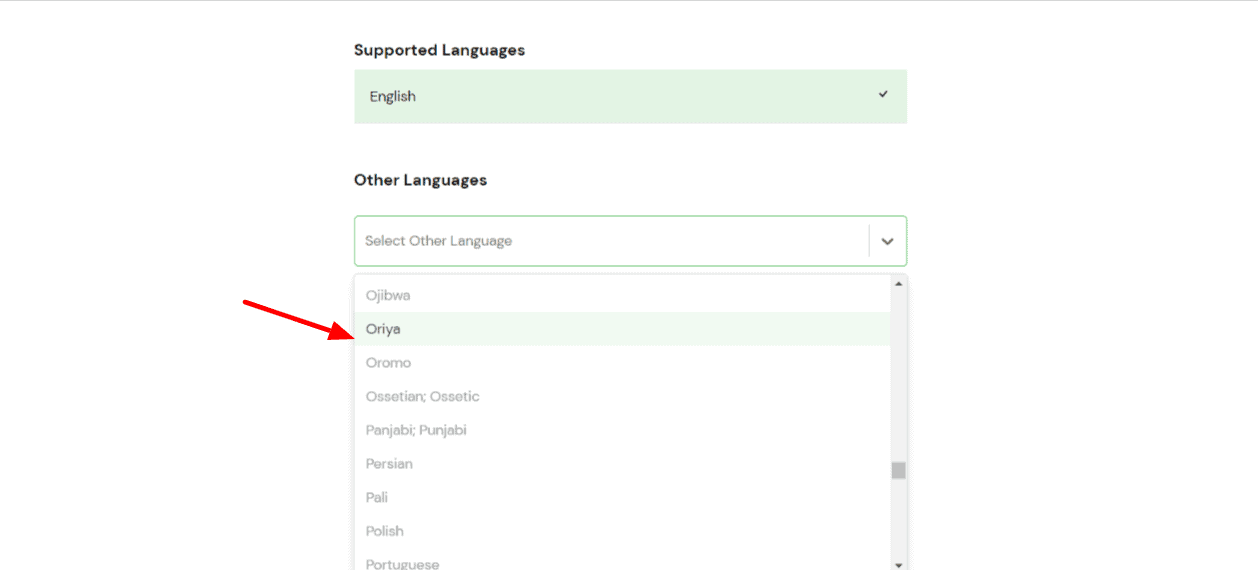Select the highlighted Oriya option
This screenshot has height=570, width=1258.
383,329
